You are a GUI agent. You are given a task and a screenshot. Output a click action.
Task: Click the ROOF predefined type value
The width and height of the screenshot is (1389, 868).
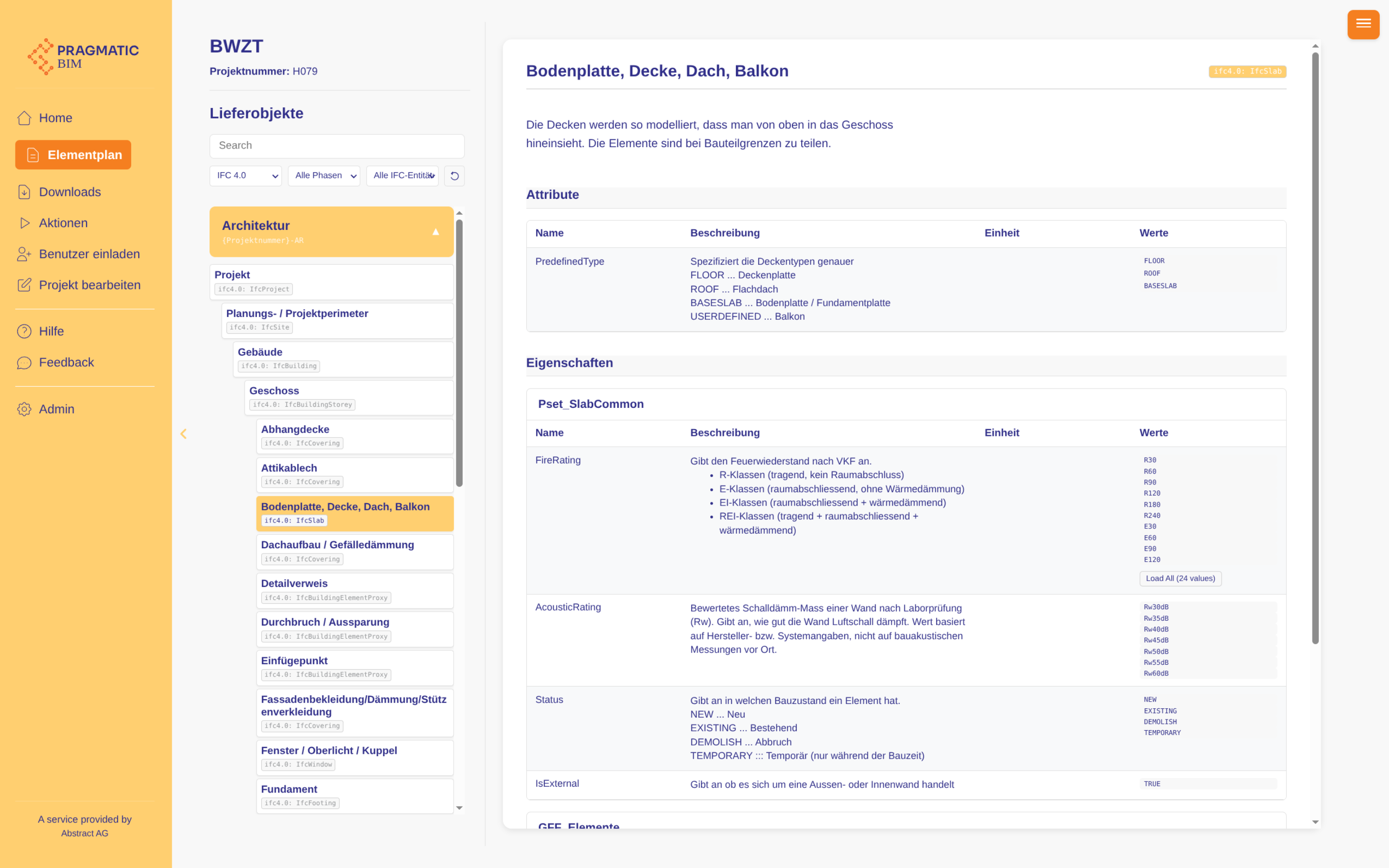point(1152,273)
